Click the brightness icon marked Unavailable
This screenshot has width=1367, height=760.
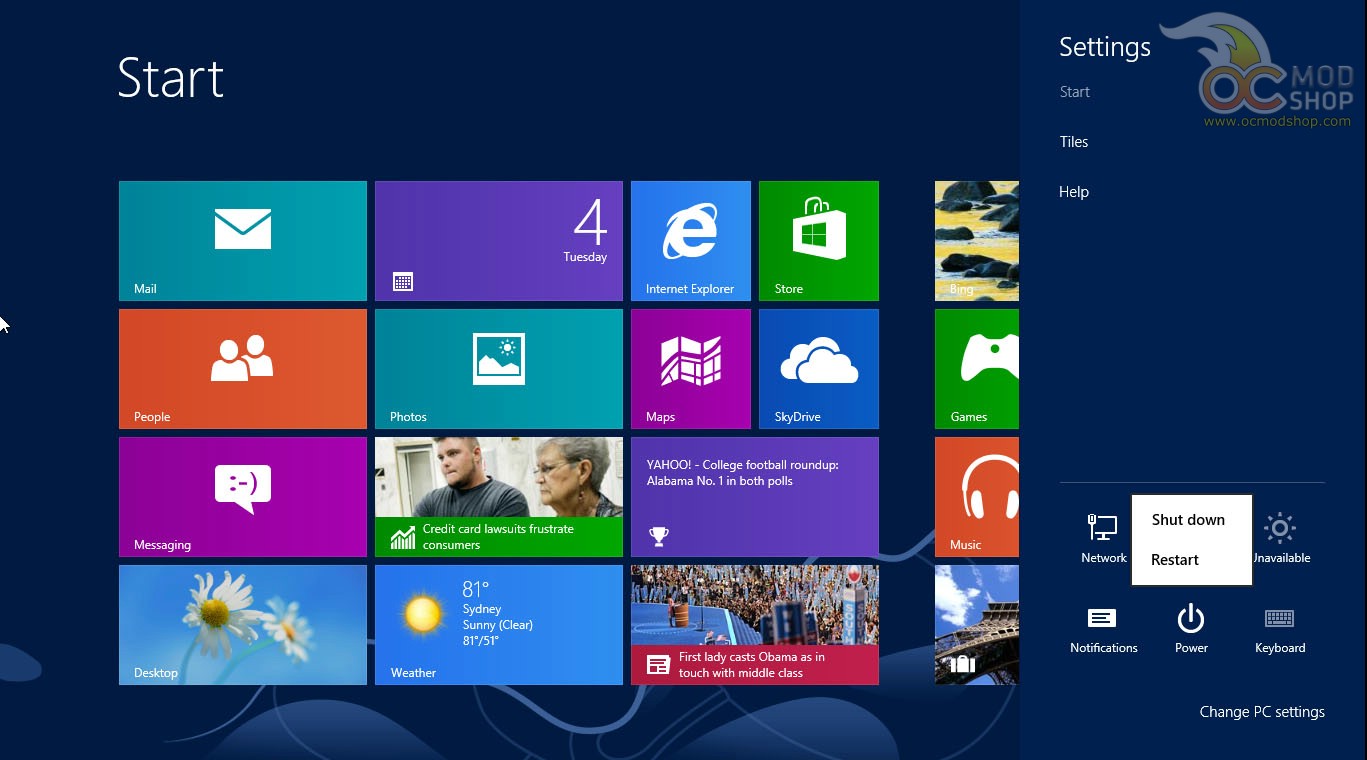[1280, 538]
